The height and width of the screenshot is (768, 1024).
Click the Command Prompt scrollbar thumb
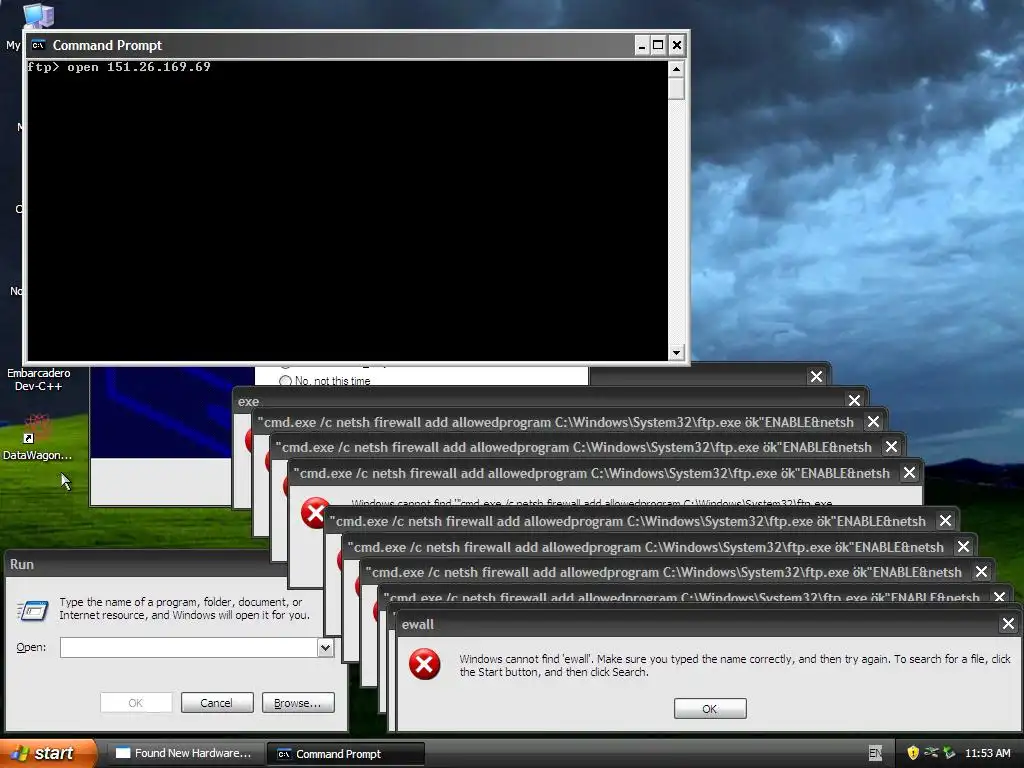point(677,88)
